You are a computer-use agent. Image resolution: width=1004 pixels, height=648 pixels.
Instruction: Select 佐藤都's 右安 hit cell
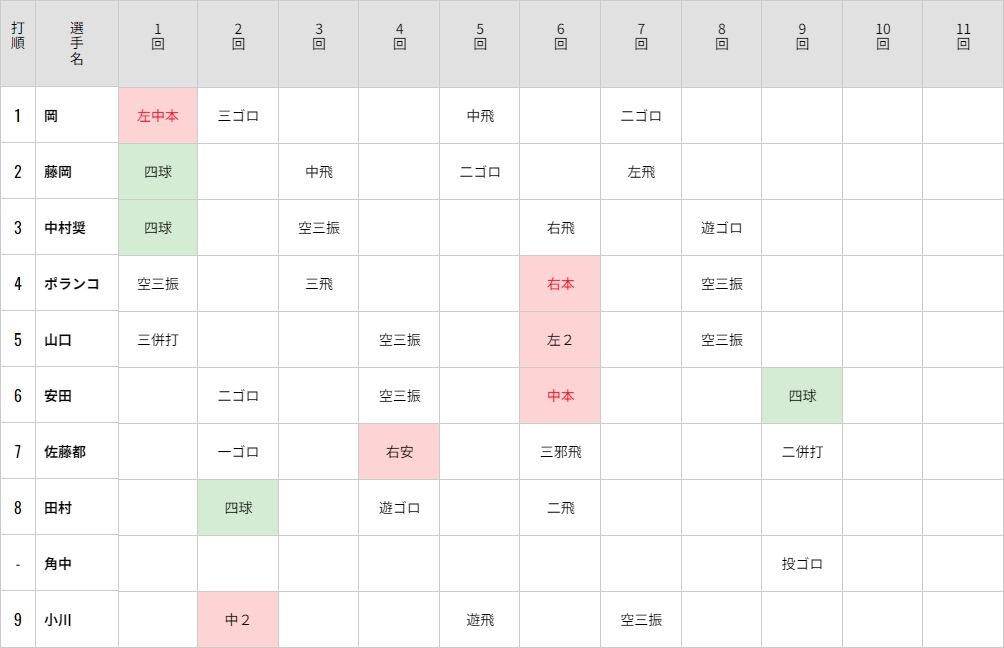(399, 452)
